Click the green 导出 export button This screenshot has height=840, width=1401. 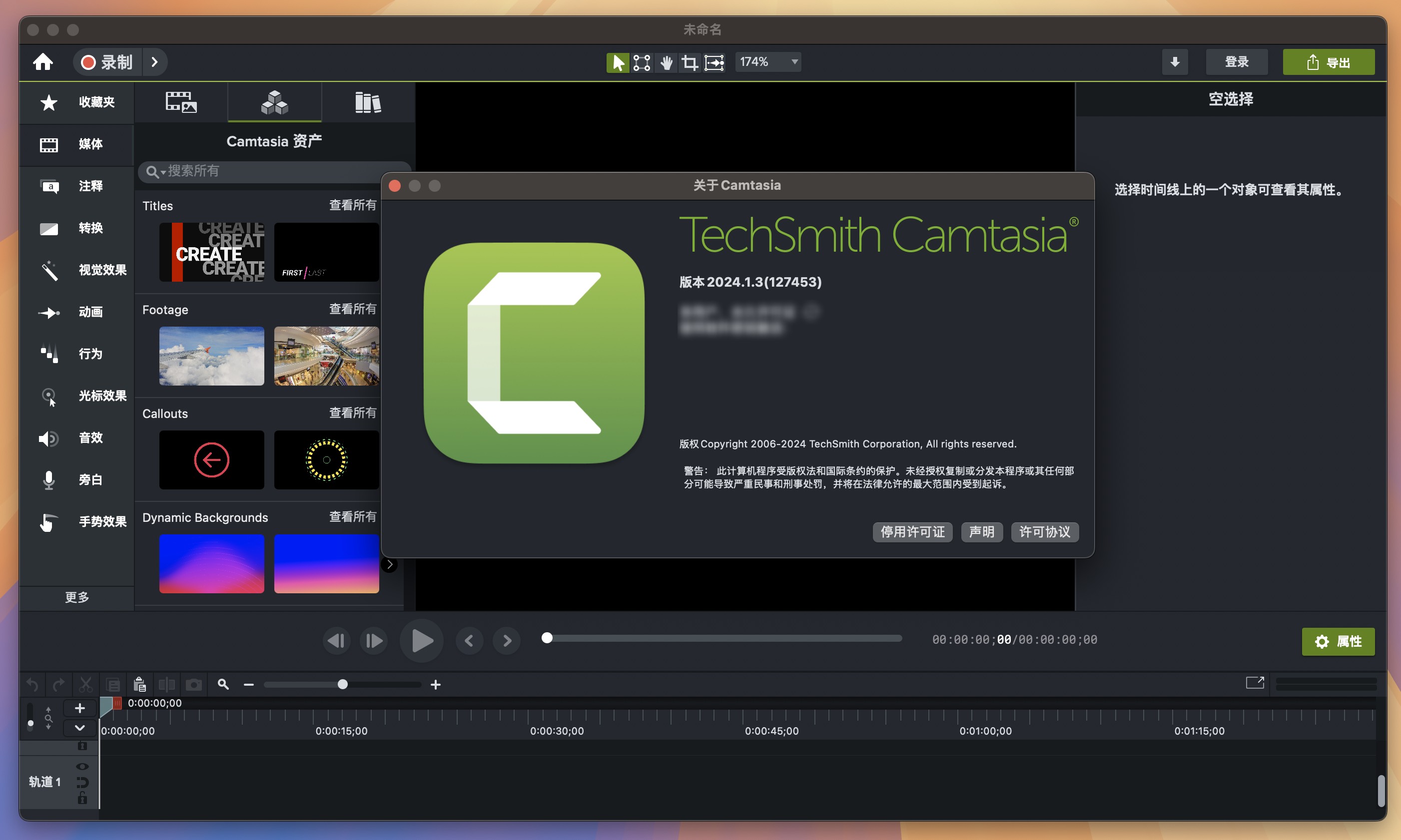click(x=1329, y=62)
